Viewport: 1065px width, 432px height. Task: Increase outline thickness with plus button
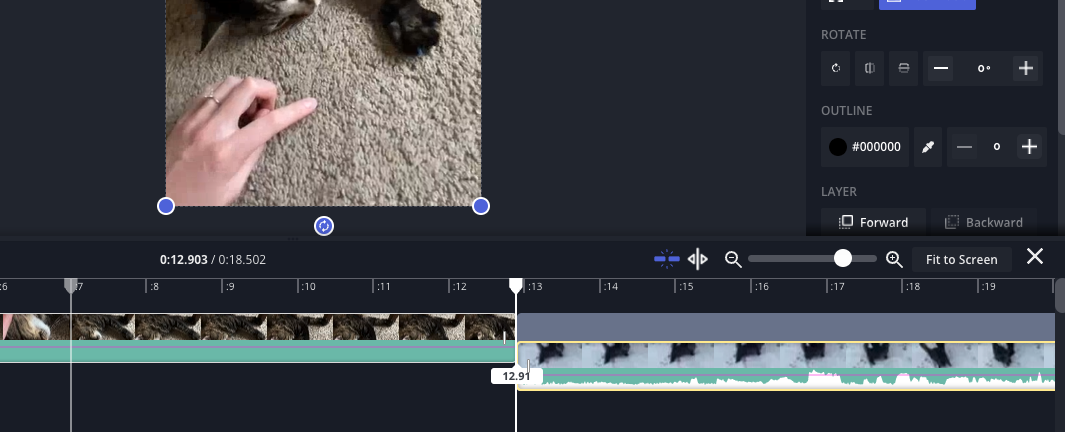pos(1029,147)
